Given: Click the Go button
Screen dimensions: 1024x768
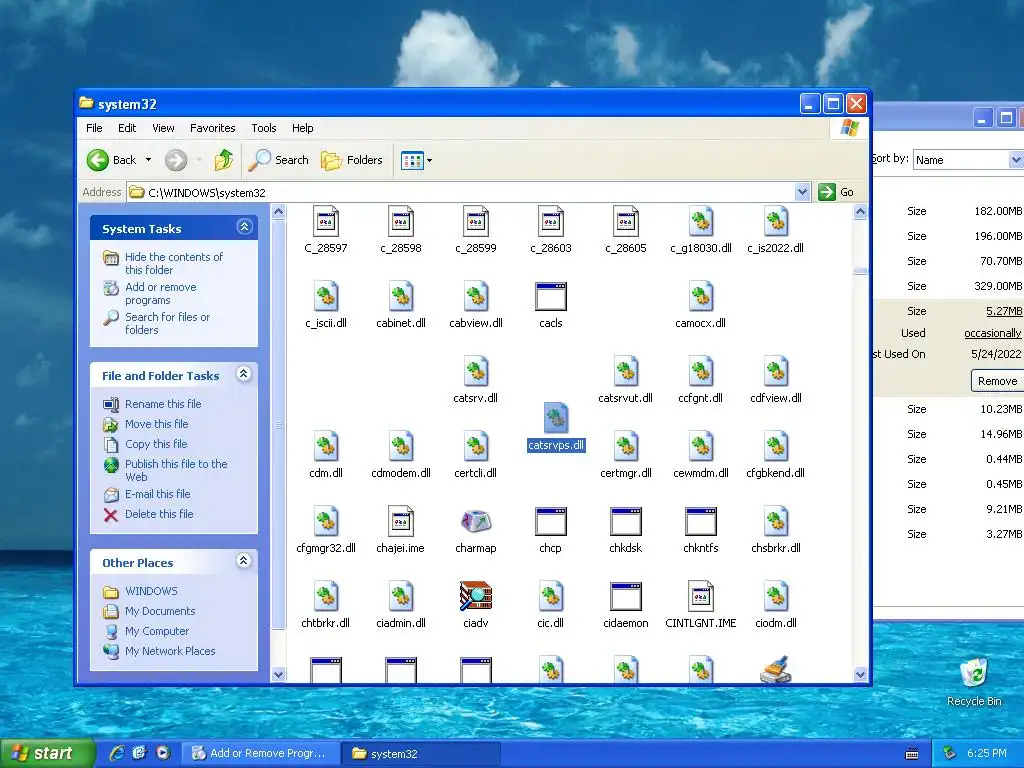Looking at the screenshot, I should coord(837,192).
